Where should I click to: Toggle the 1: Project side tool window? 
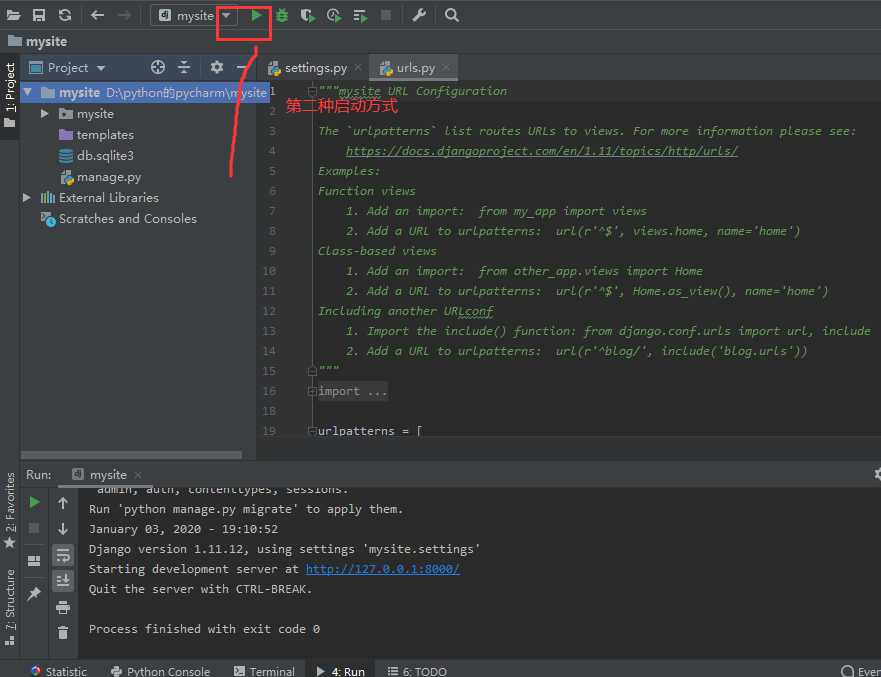point(10,94)
